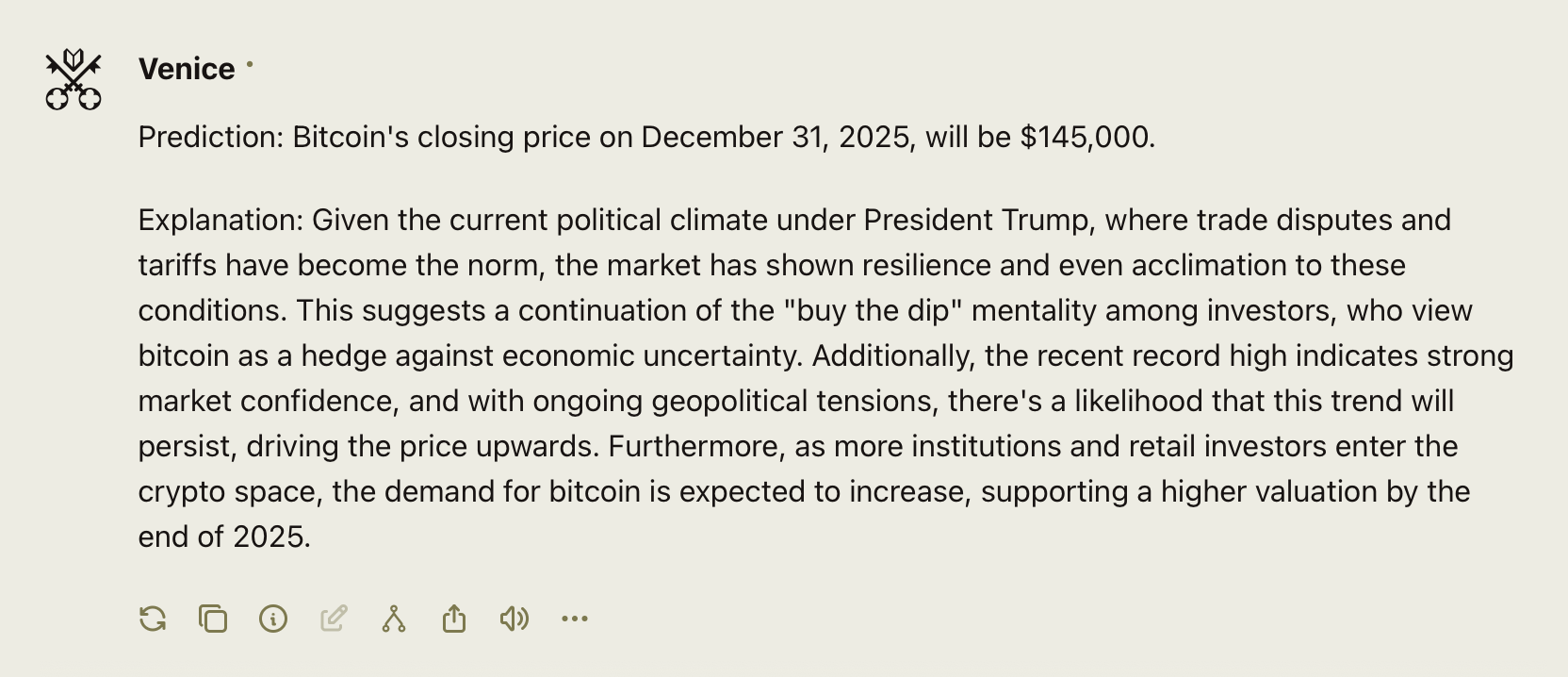Image resolution: width=1568 pixels, height=677 pixels.
Task: Regenerate the Venice response
Action: click(x=153, y=619)
